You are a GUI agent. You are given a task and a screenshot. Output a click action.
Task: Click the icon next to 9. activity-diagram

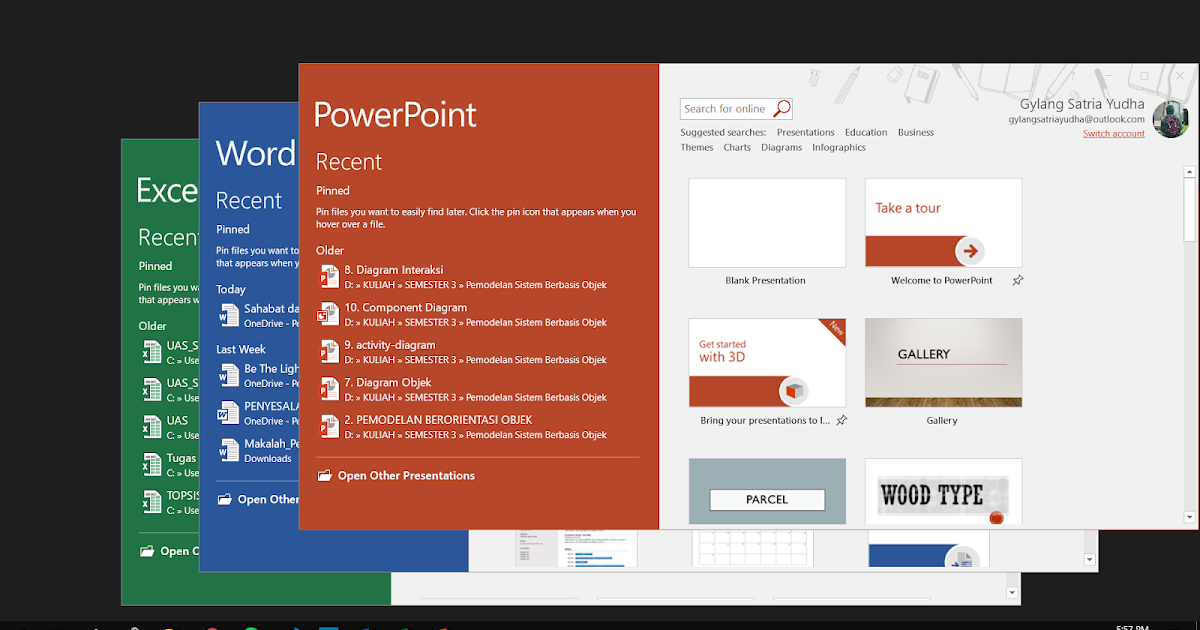pyautogui.click(x=329, y=351)
